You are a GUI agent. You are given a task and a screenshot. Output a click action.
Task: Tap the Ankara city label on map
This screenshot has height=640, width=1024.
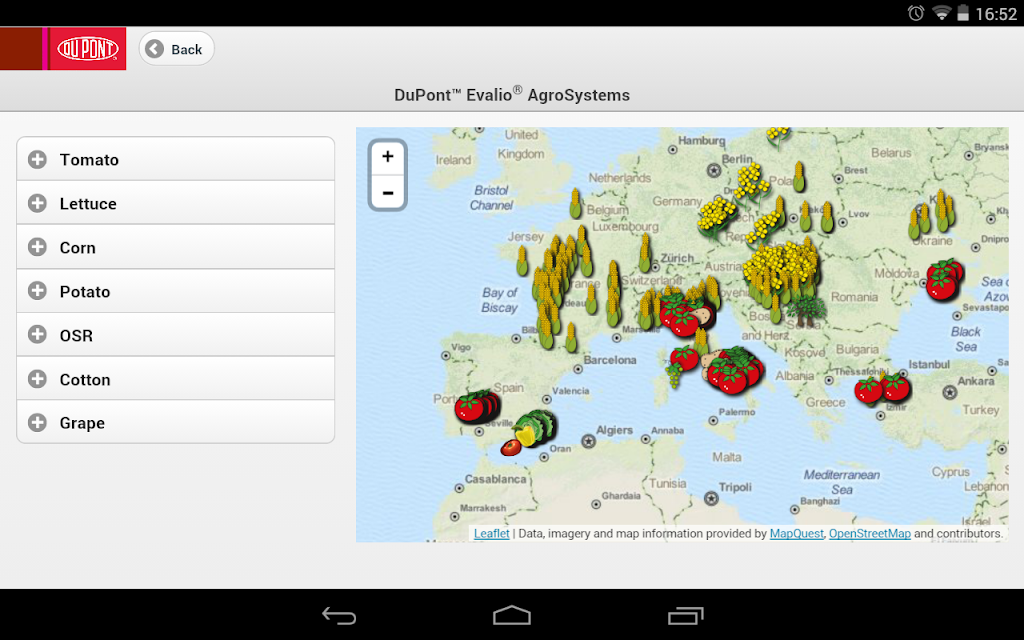[976, 381]
